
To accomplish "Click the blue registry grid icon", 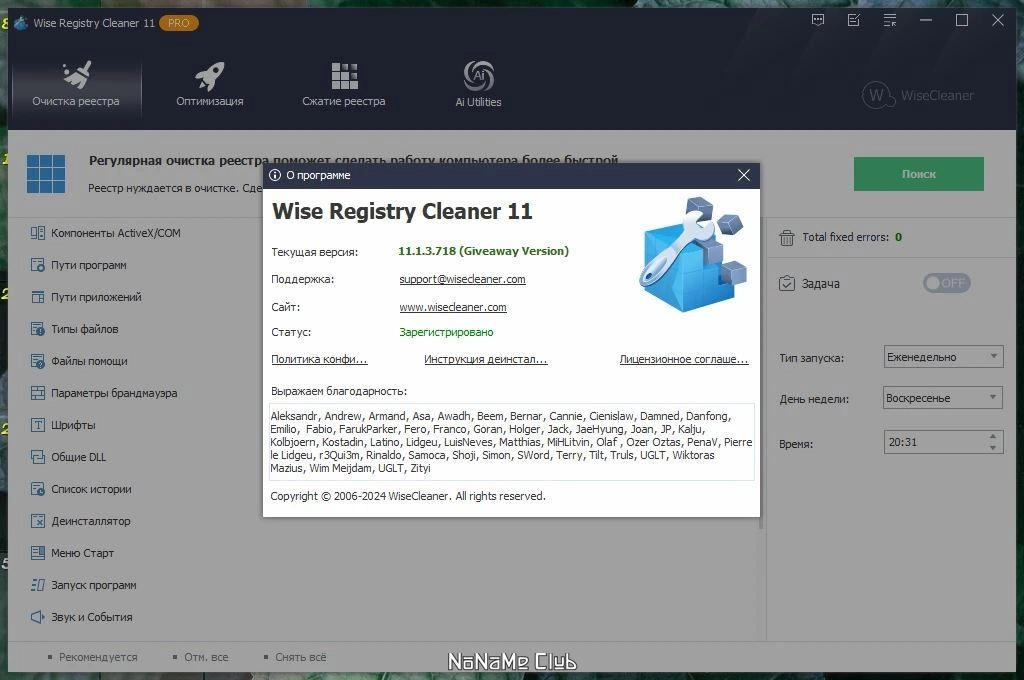I will [46, 174].
